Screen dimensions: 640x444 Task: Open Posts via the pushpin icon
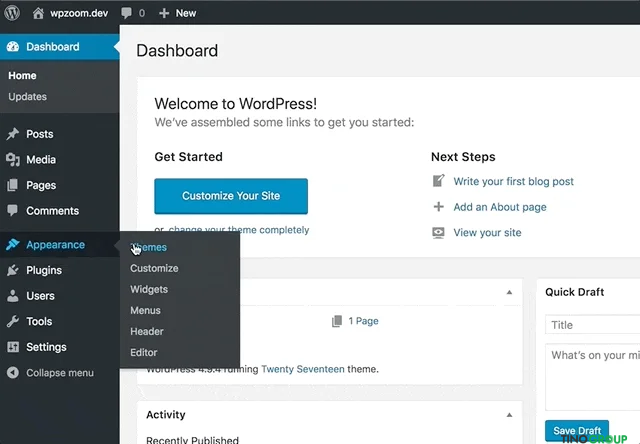(x=13, y=134)
